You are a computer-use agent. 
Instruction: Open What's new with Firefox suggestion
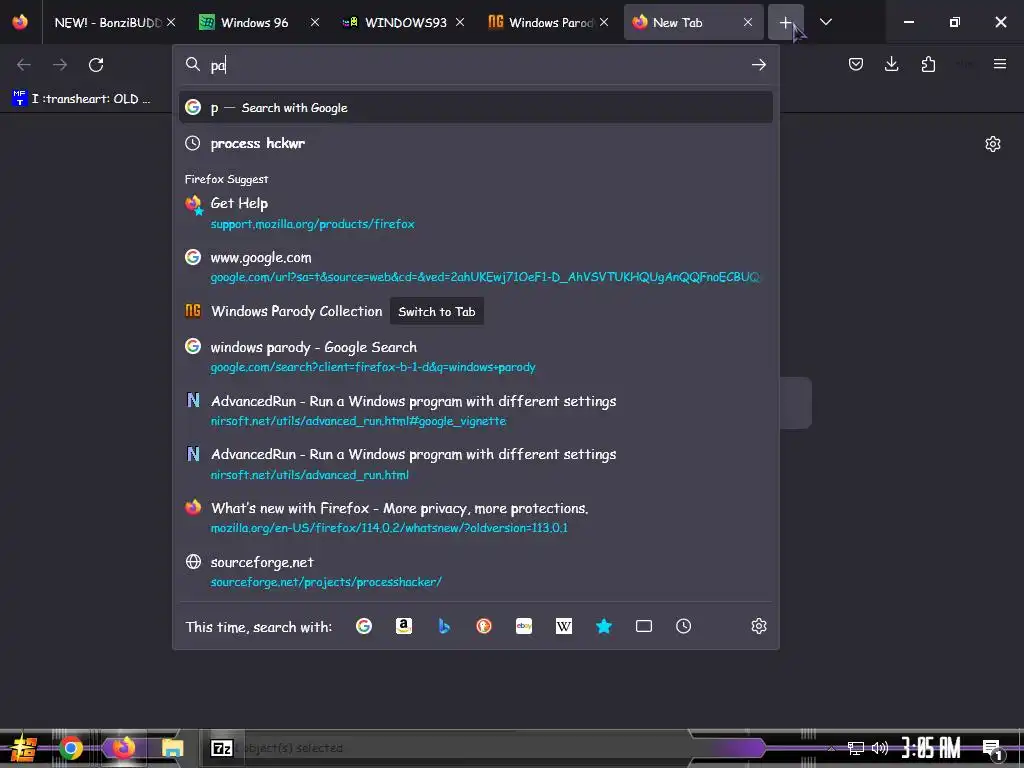pyautogui.click(x=475, y=517)
